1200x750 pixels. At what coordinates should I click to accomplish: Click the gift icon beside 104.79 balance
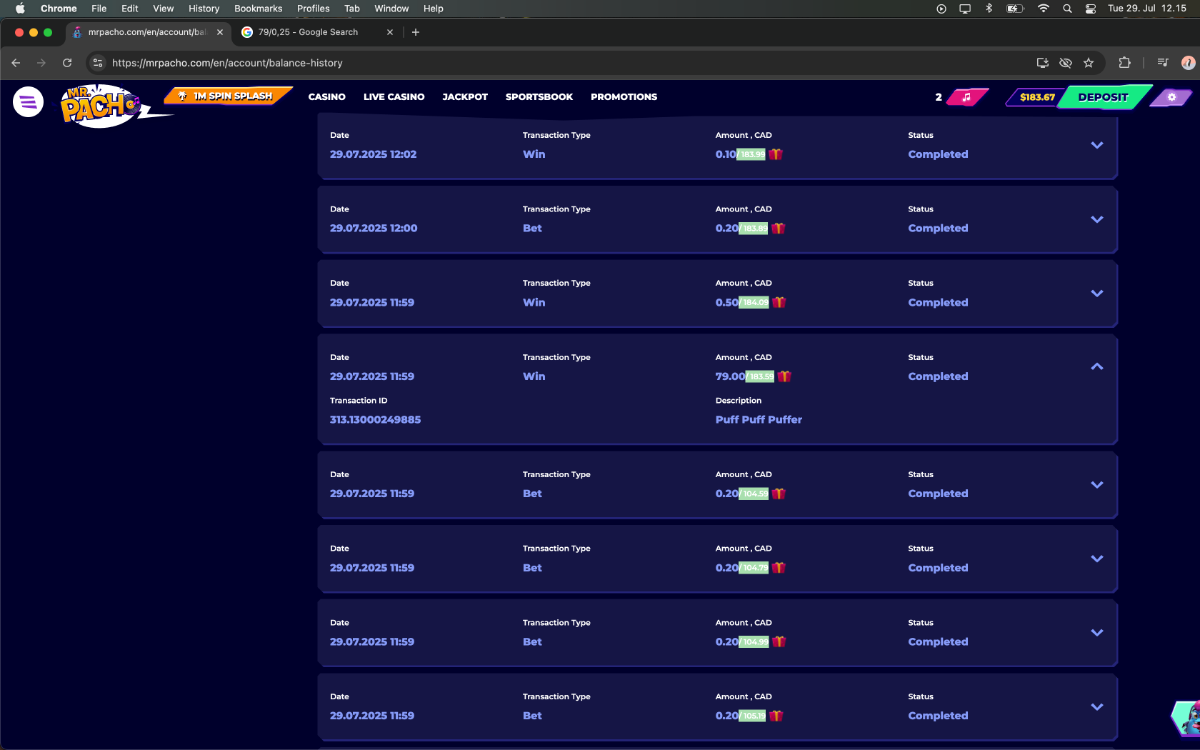point(778,567)
